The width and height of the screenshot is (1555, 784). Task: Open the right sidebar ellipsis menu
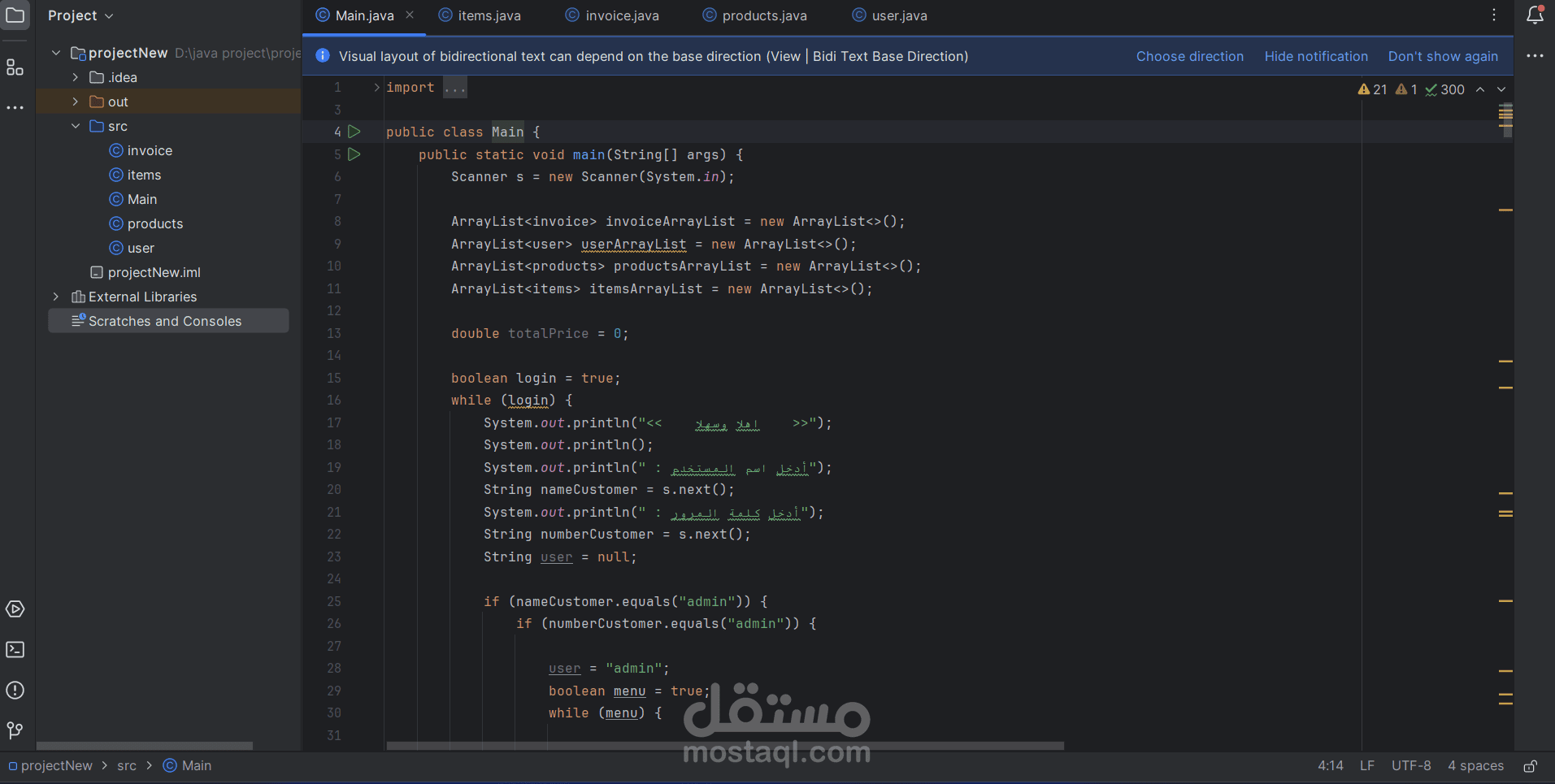[1535, 56]
